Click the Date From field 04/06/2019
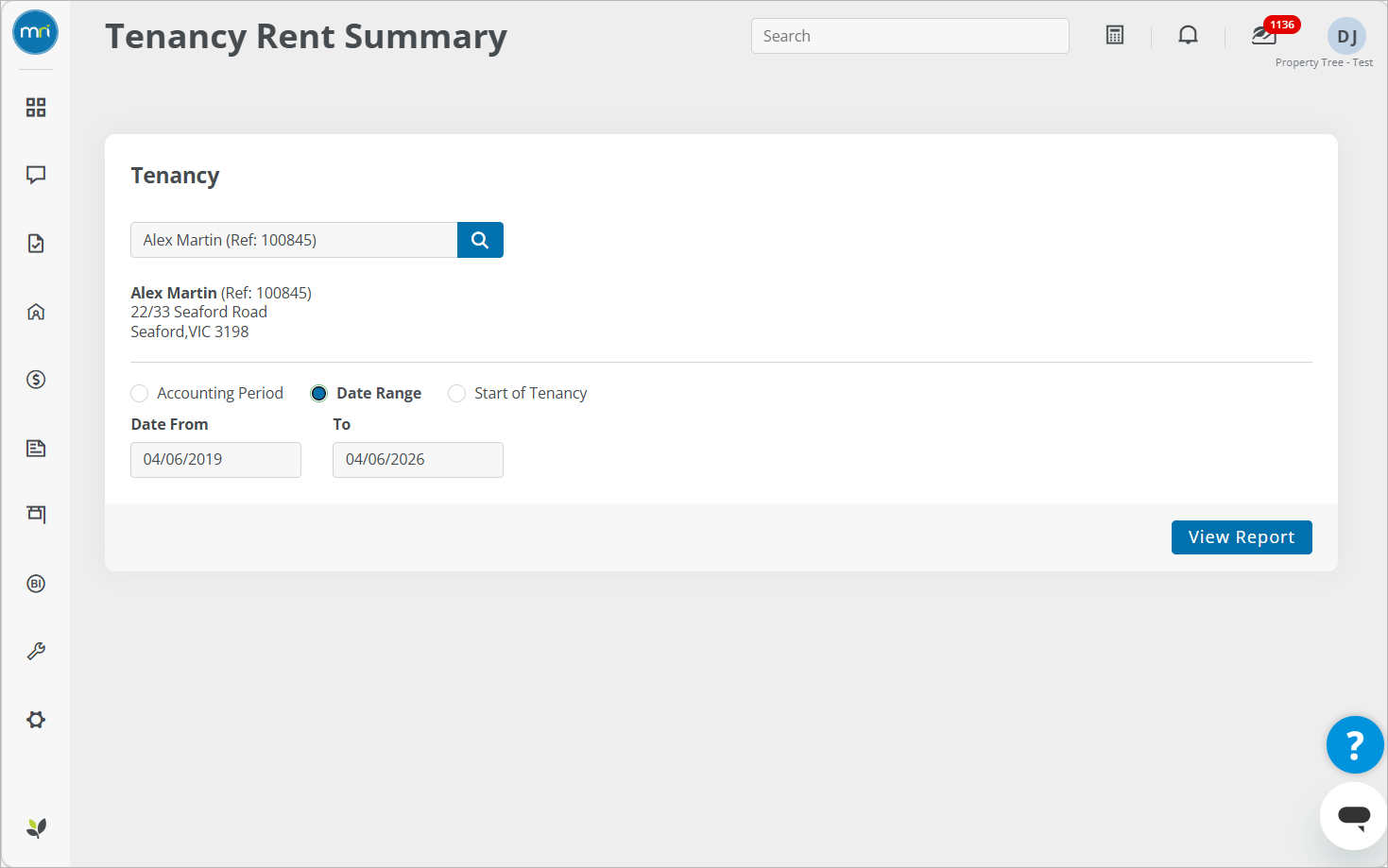The height and width of the screenshot is (868, 1388). (215, 460)
